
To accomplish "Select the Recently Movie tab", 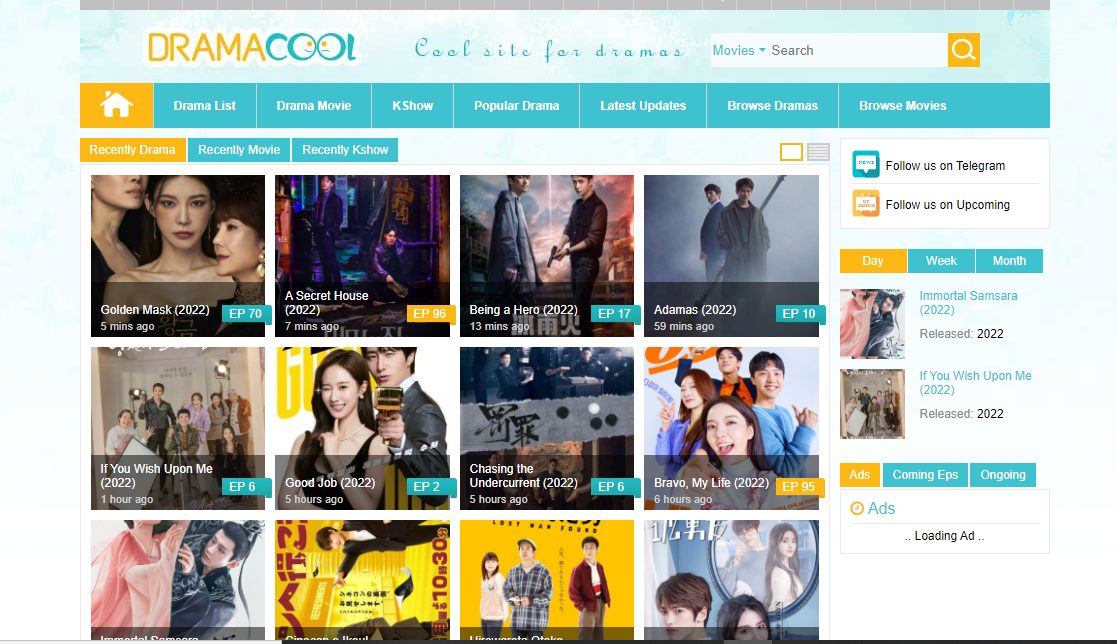I will click(239, 150).
